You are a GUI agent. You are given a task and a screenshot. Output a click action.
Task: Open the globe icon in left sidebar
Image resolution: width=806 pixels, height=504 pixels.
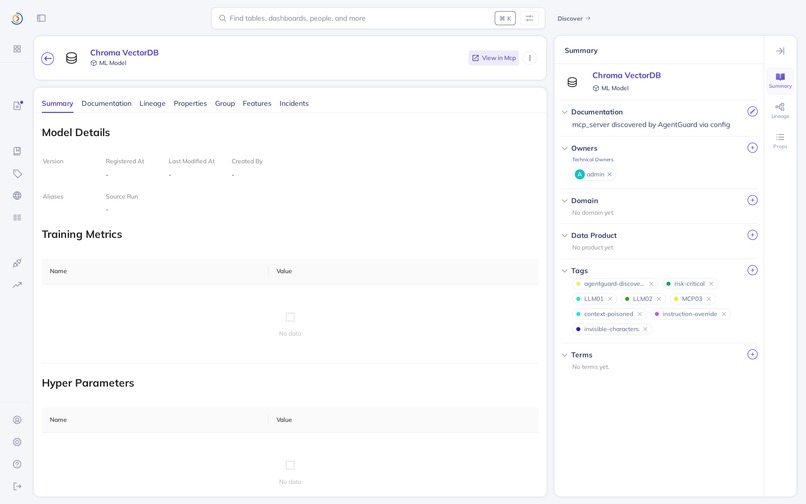pos(17,195)
